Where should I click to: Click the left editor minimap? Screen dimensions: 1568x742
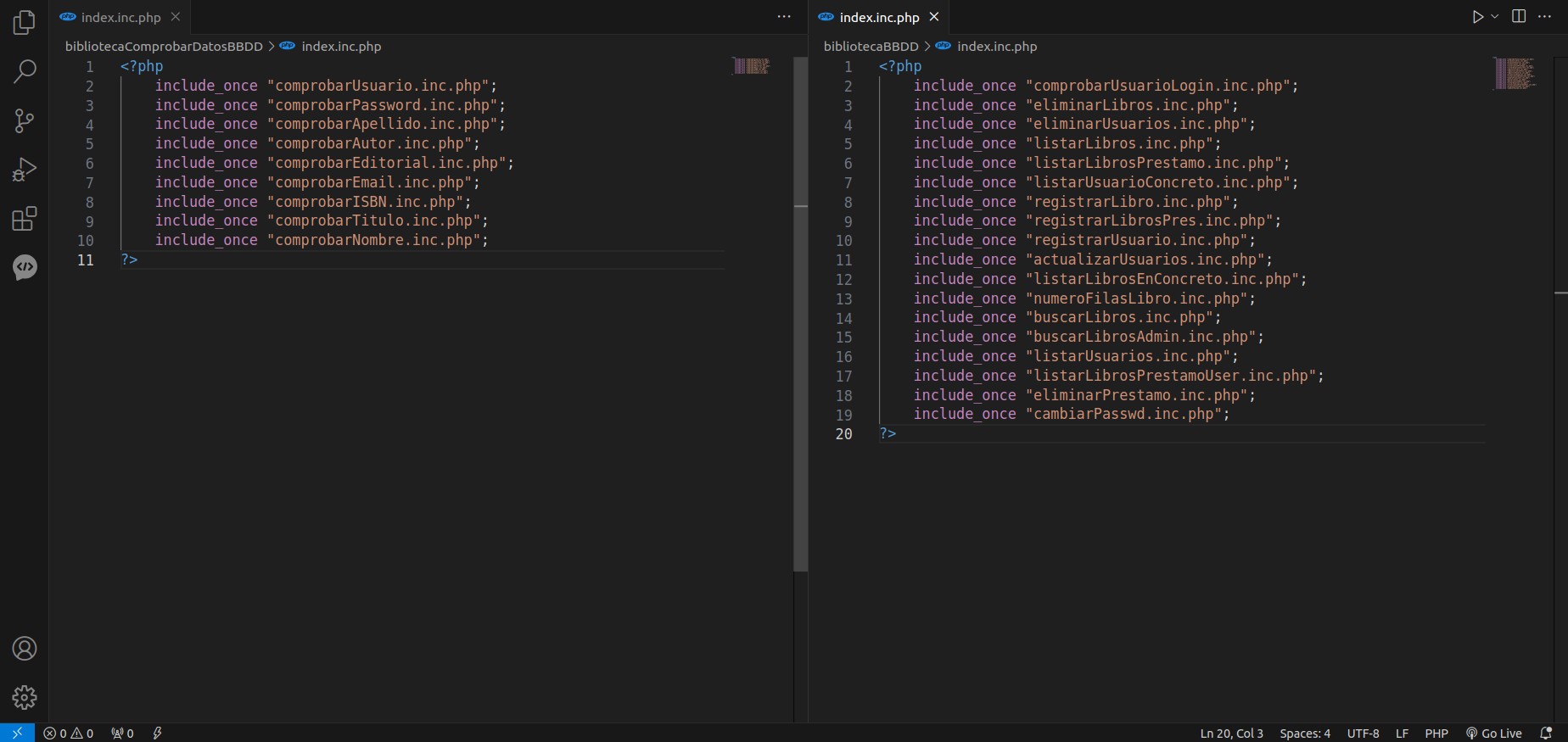(751, 66)
